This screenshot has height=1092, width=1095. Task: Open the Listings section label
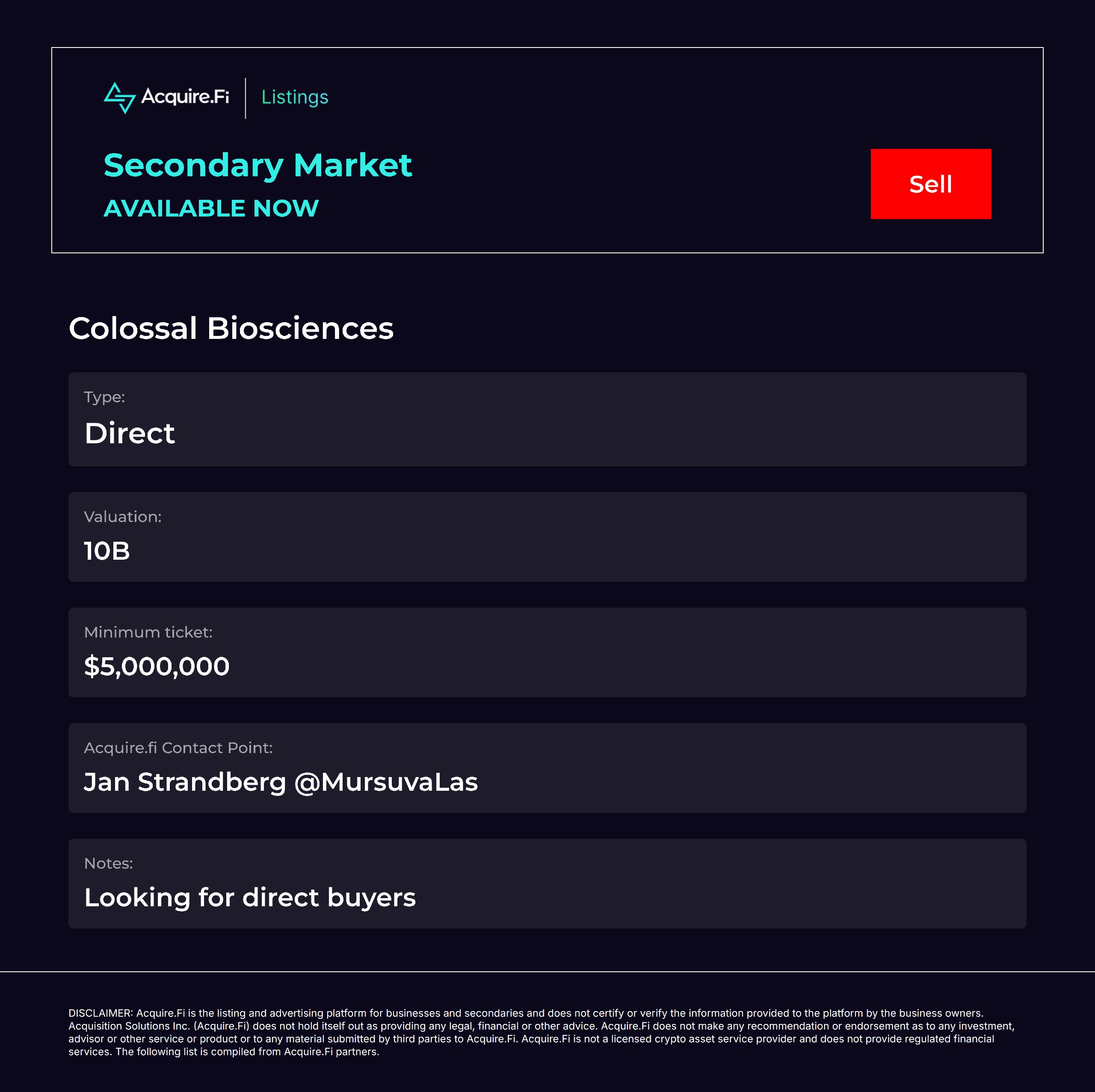coord(295,98)
